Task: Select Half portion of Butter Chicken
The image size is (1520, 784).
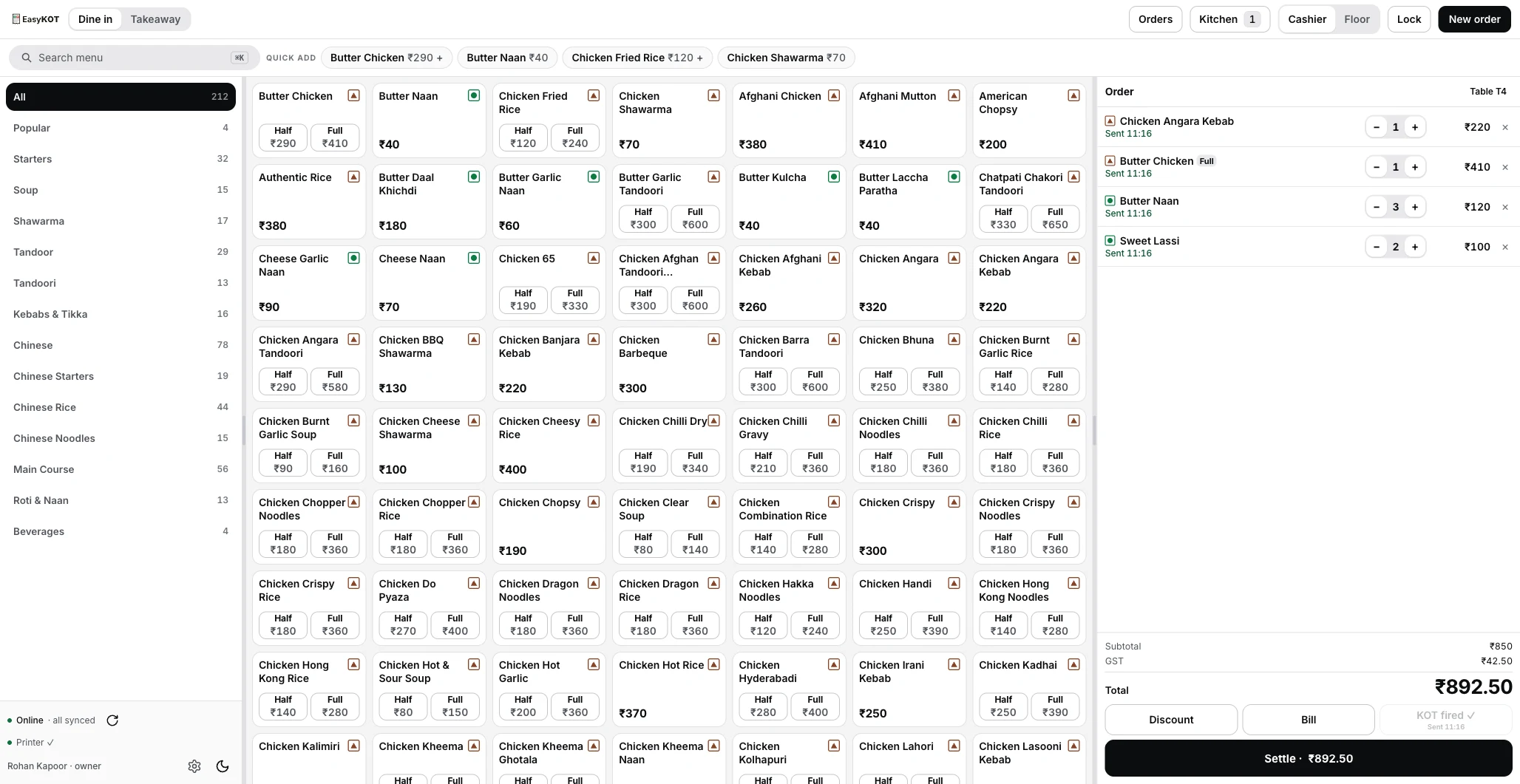Action: 283,137
